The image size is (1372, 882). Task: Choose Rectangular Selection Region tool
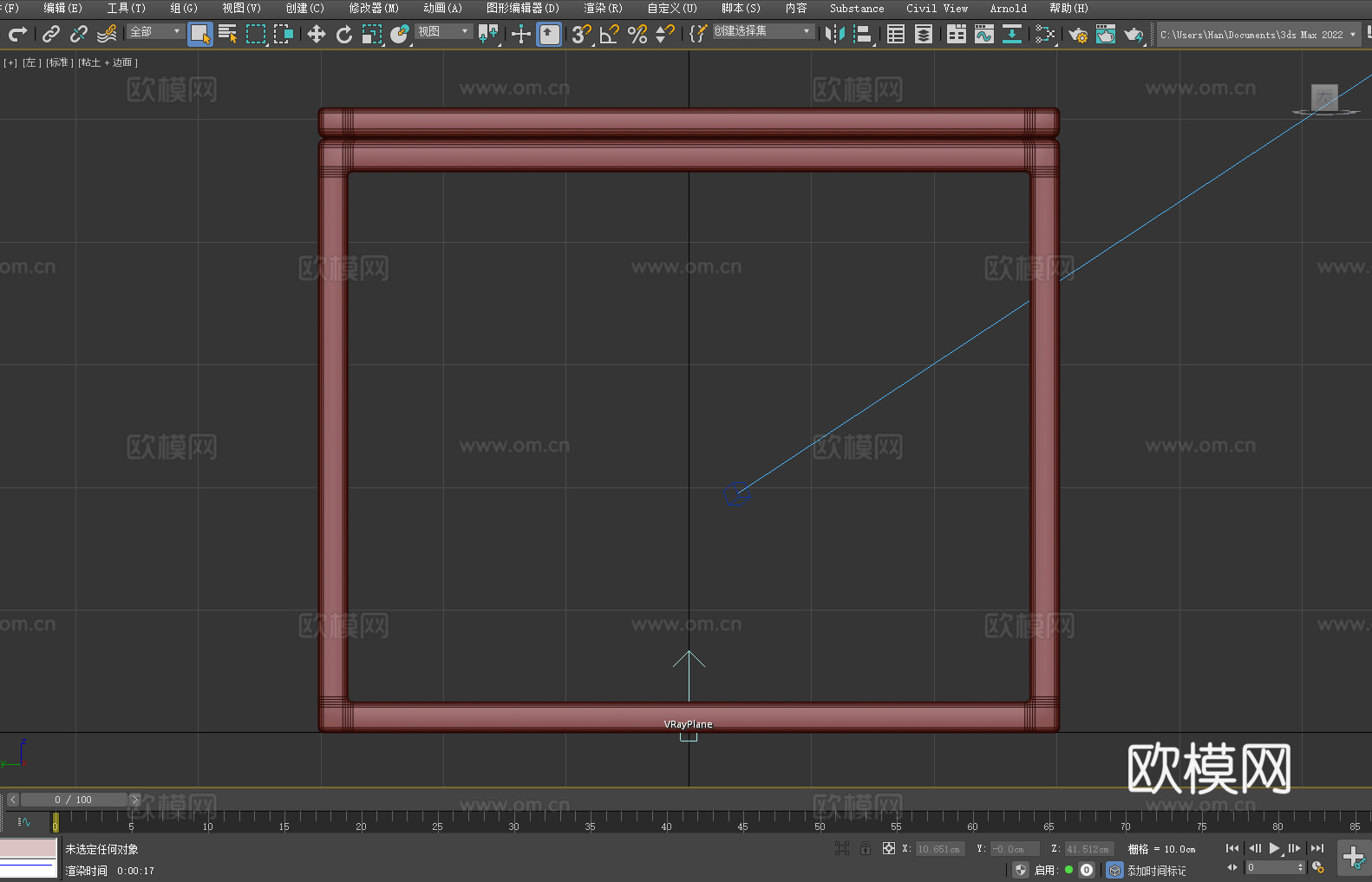pos(256,34)
